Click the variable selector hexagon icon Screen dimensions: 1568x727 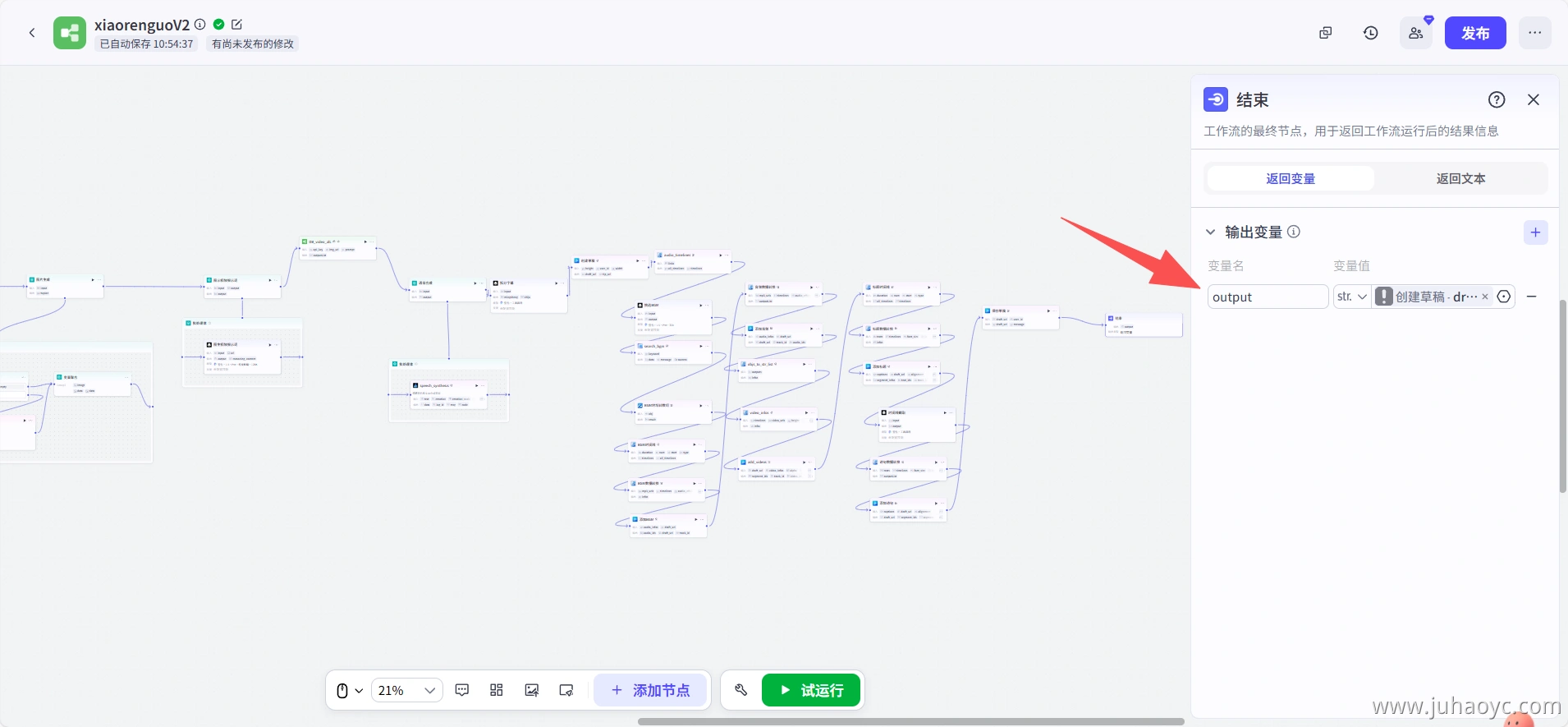pyautogui.click(x=1503, y=297)
